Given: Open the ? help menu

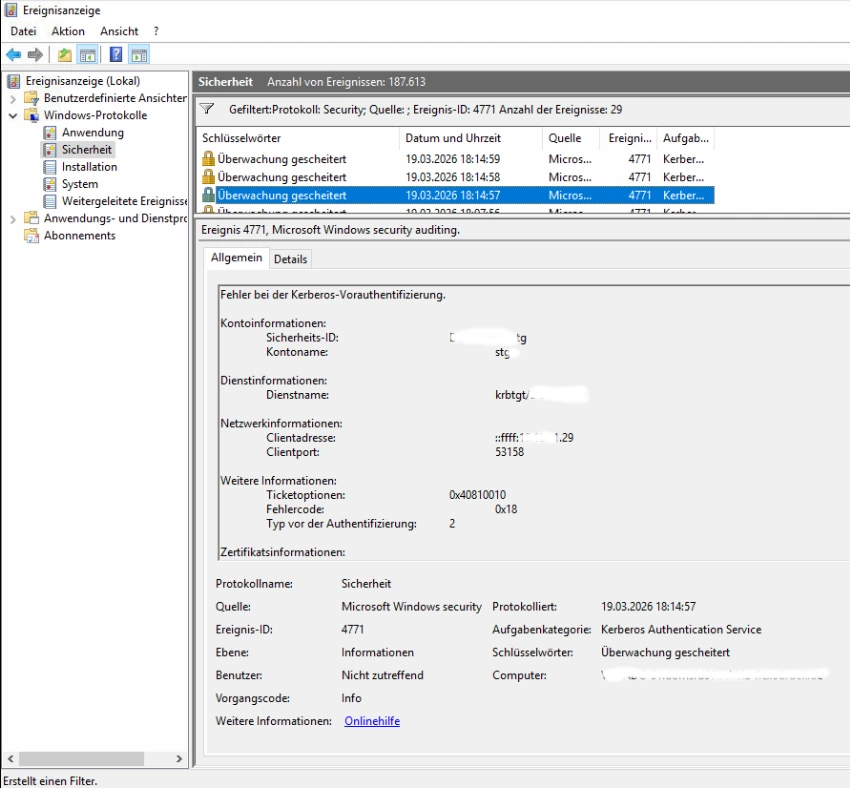Looking at the screenshot, I should point(156,31).
